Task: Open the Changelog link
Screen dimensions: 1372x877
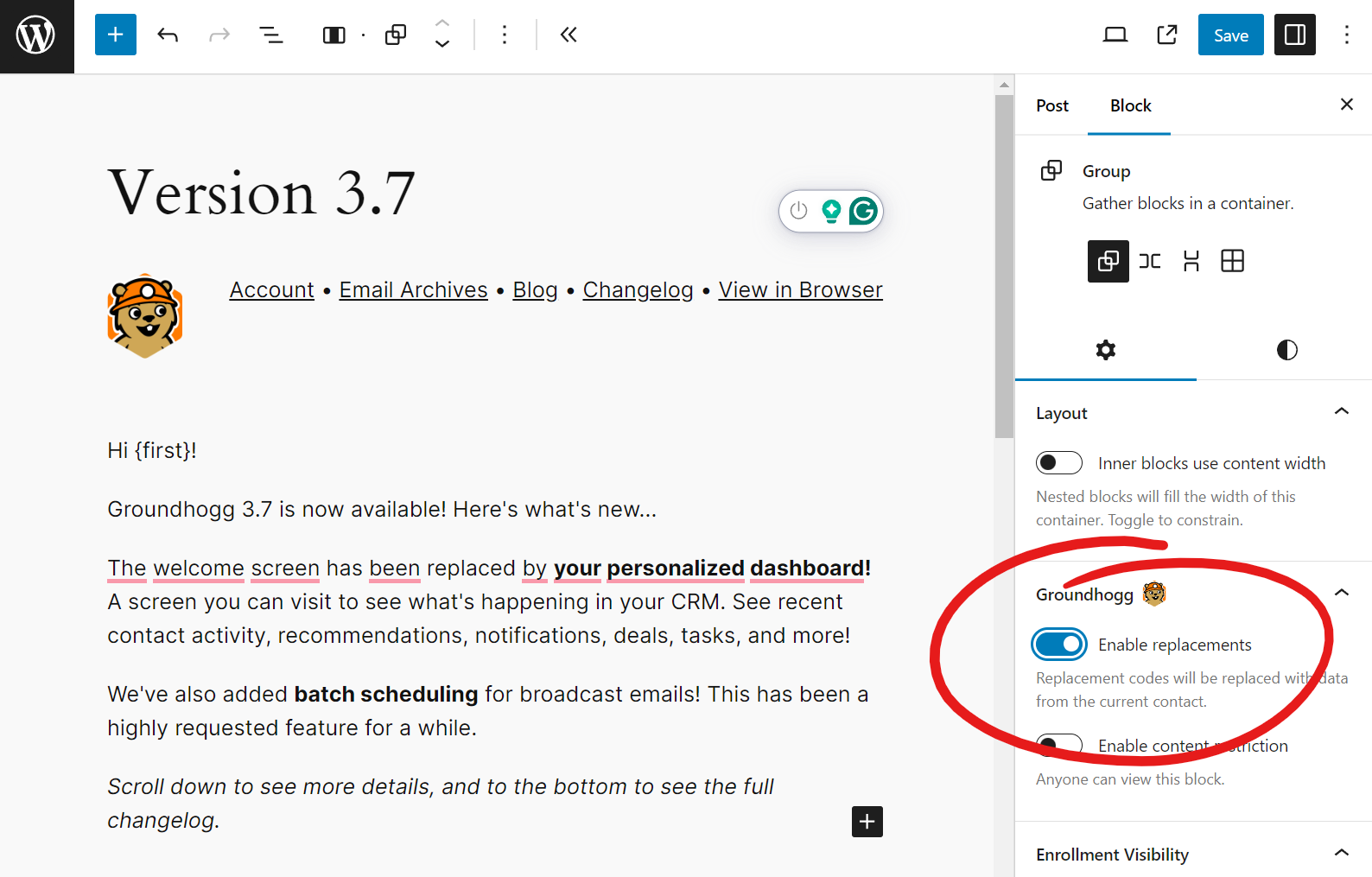Action: (638, 290)
